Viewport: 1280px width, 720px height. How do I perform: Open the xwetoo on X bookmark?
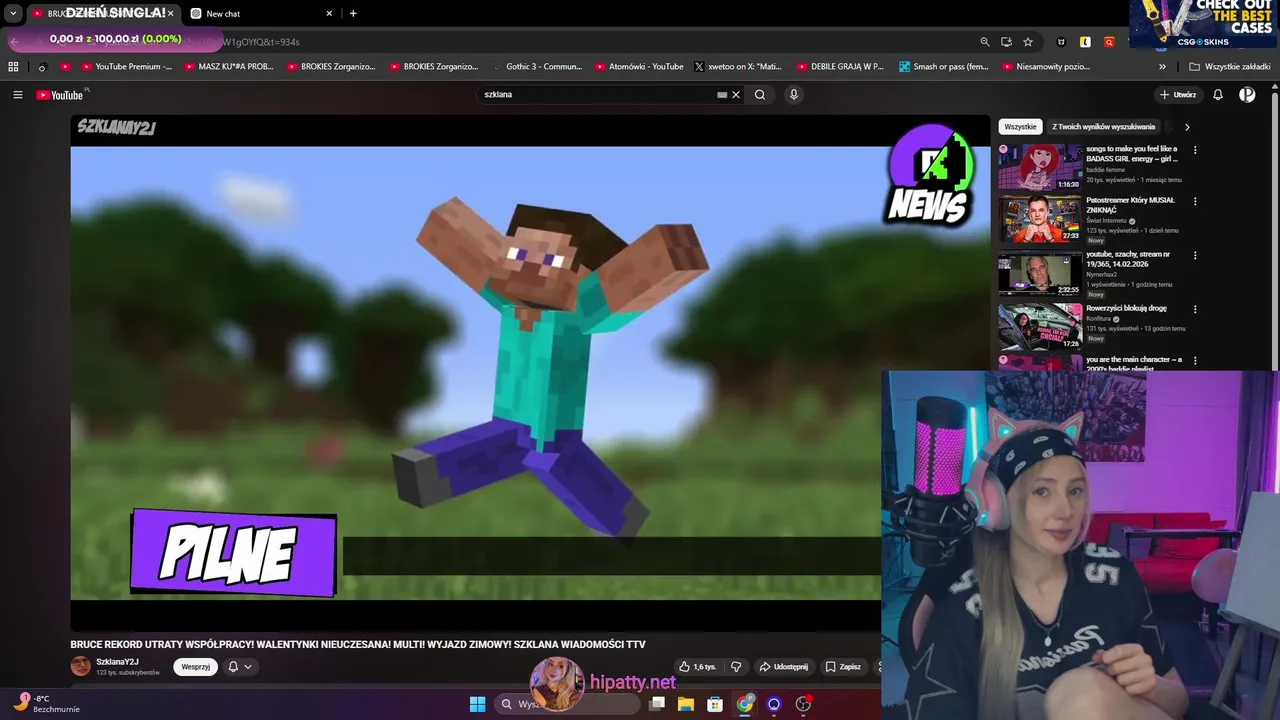737,67
